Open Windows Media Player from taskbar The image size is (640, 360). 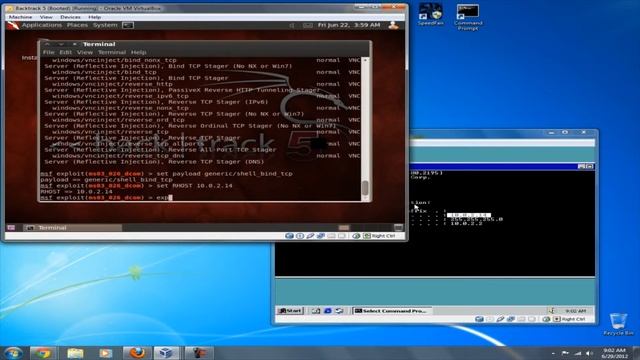pyautogui.click(x=106, y=353)
